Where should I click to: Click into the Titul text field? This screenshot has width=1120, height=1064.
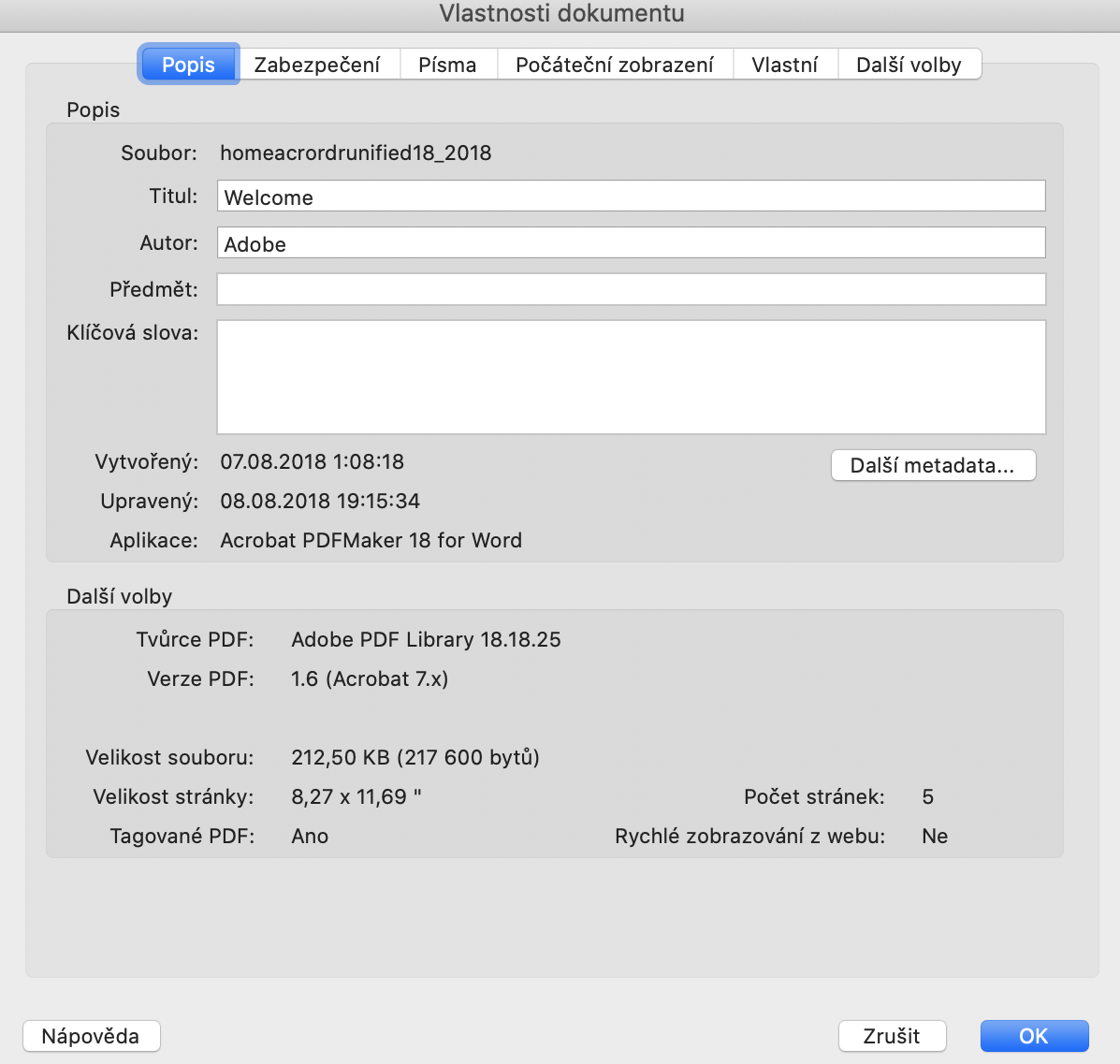631,197
